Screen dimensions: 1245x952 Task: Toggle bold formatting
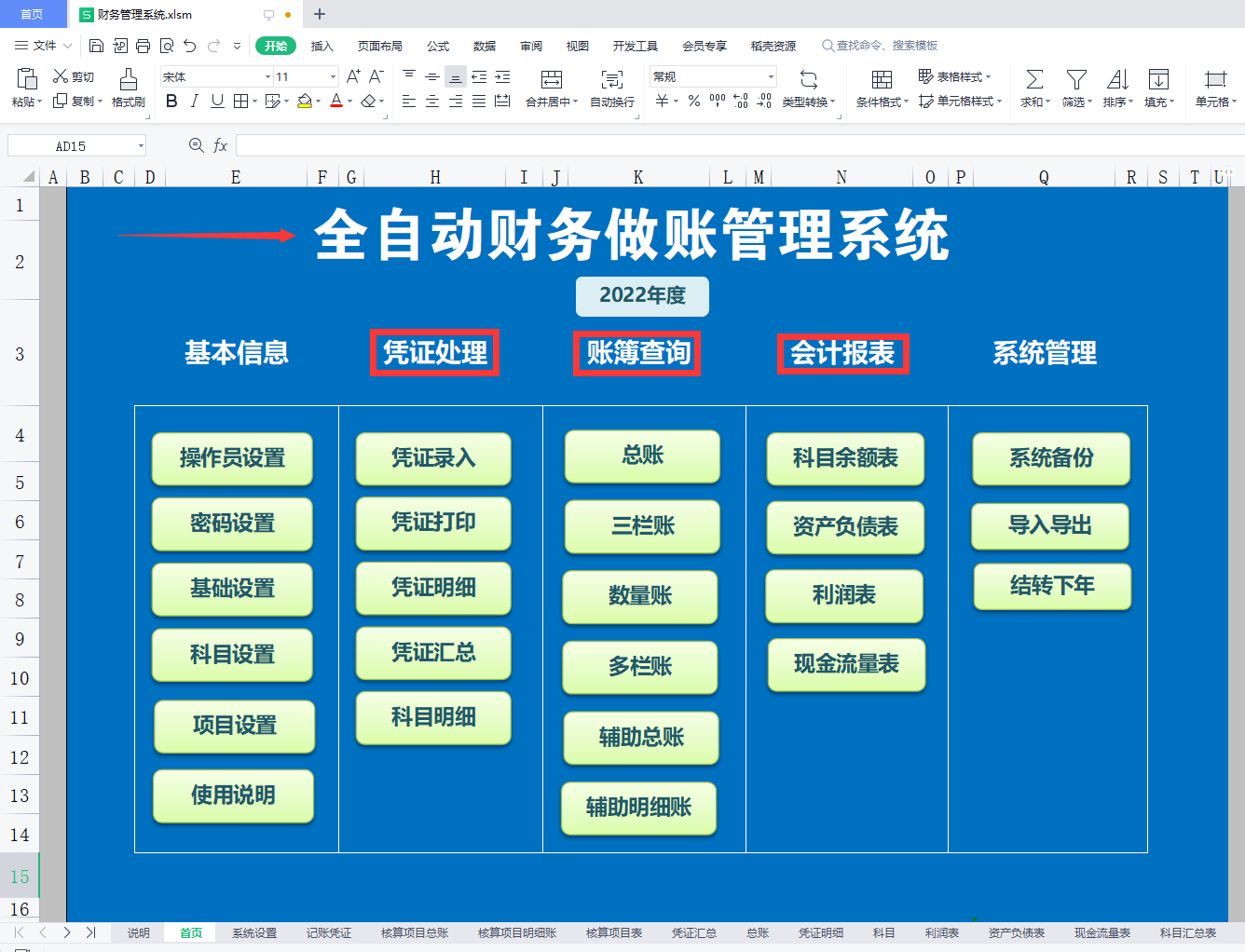pyautogui.click(x=171, y=101)
